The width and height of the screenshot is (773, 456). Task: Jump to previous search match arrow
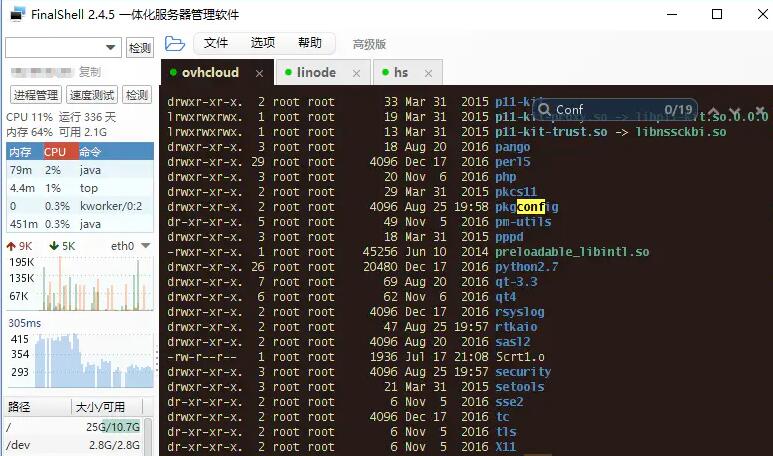tap(713, 111)
